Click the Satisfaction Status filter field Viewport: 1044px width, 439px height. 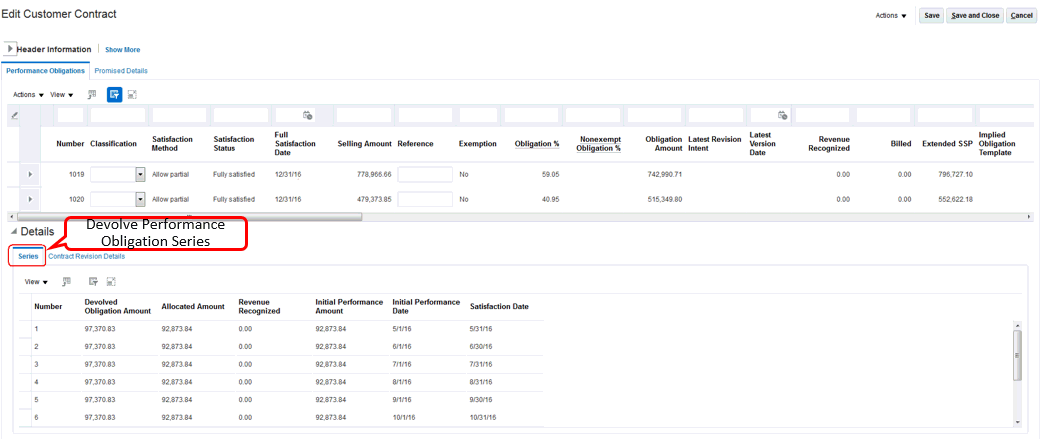(240, 115)
